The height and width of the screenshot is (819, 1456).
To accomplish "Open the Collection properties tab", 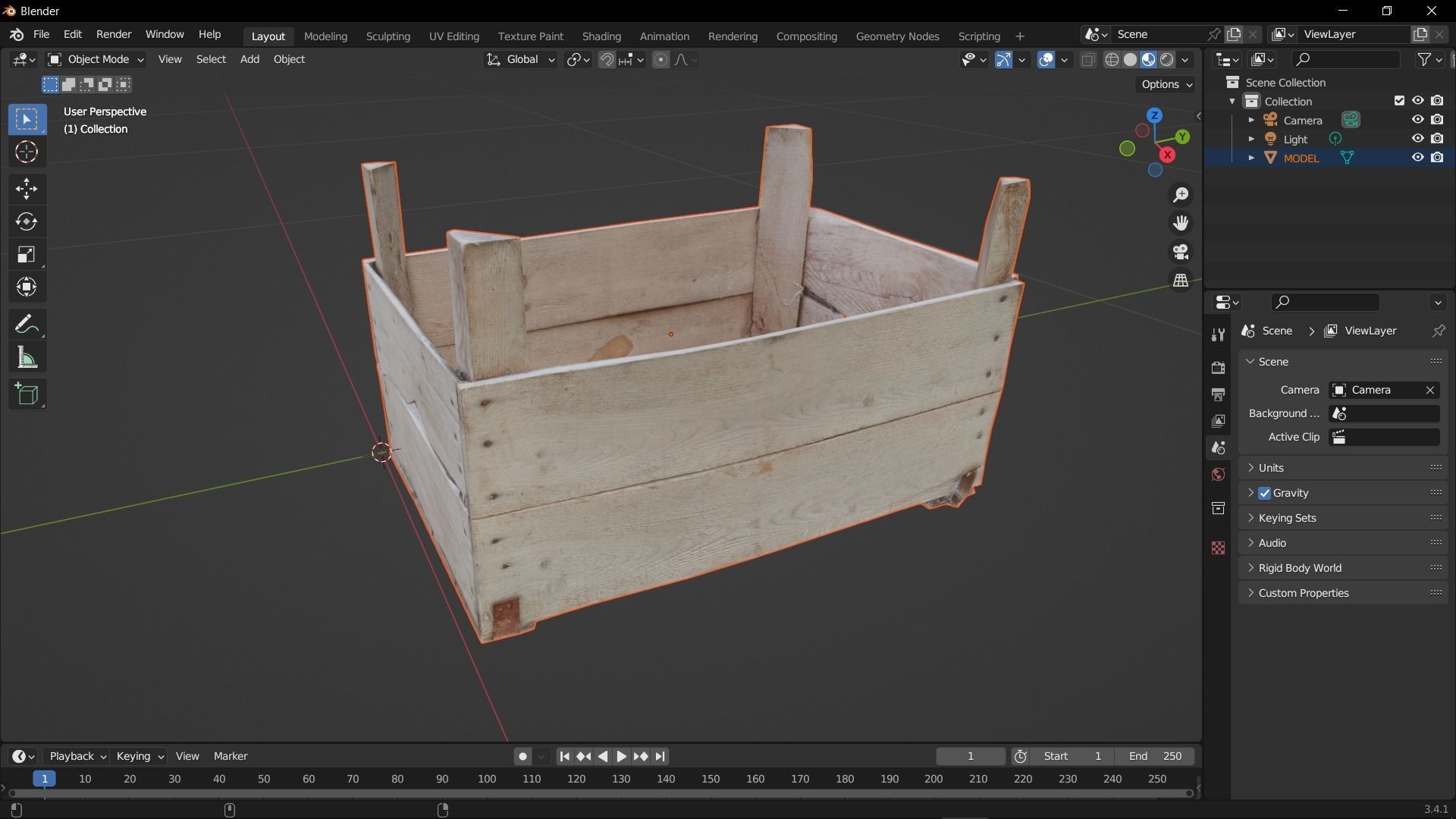I will [1218, 508].
